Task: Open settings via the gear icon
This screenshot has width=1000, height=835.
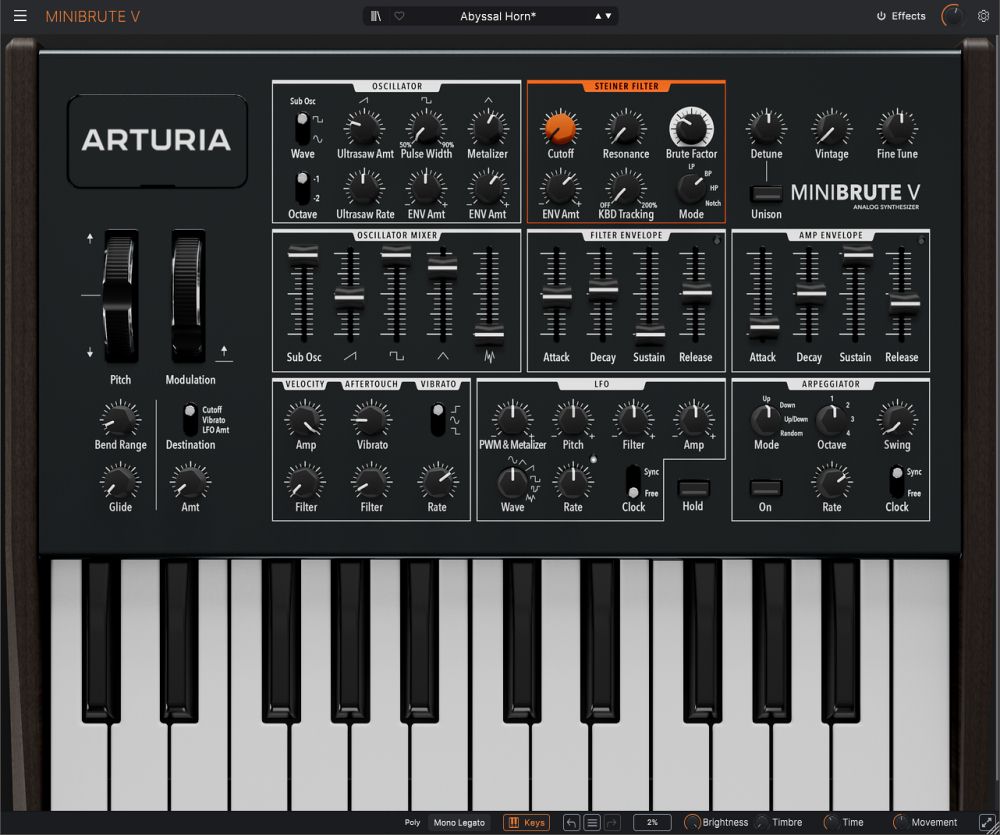Action: pos(983,16)
